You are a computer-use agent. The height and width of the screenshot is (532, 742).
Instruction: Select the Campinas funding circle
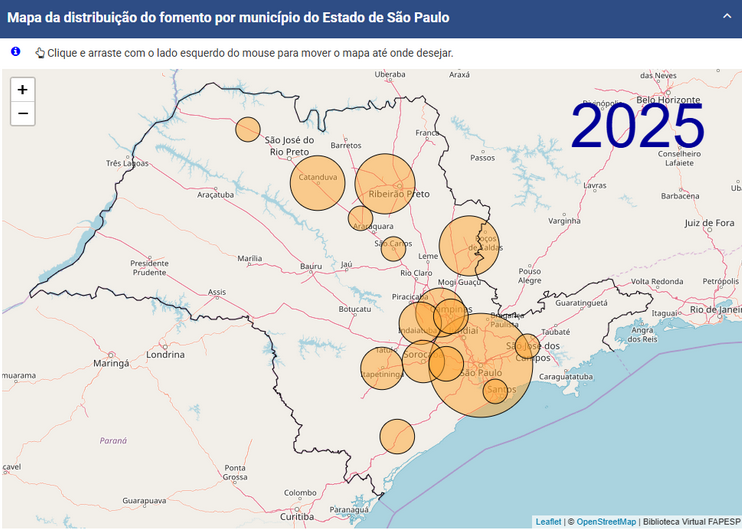click(450, 315)
